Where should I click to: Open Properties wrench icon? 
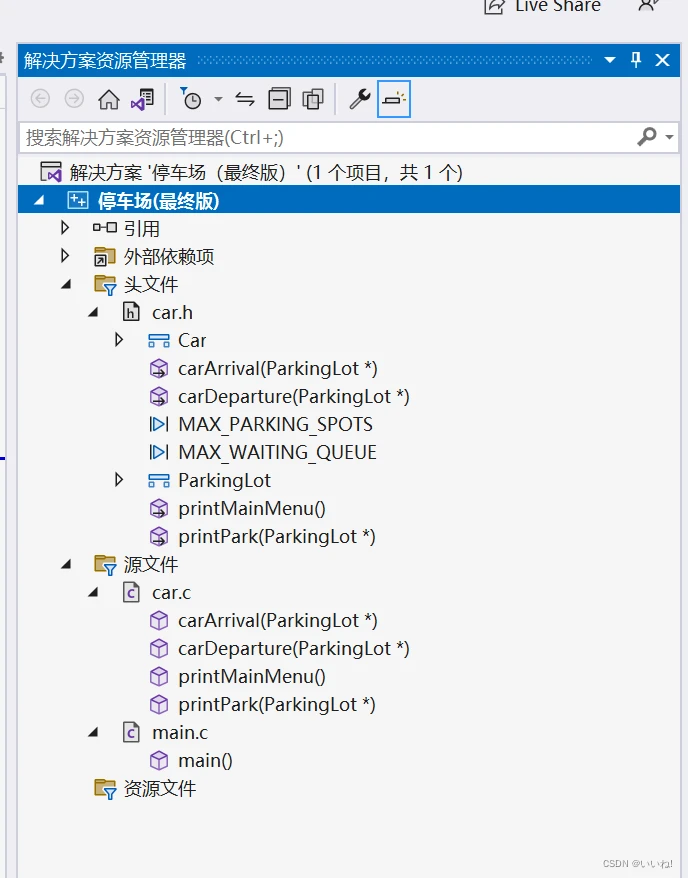(x=360, y=99)
